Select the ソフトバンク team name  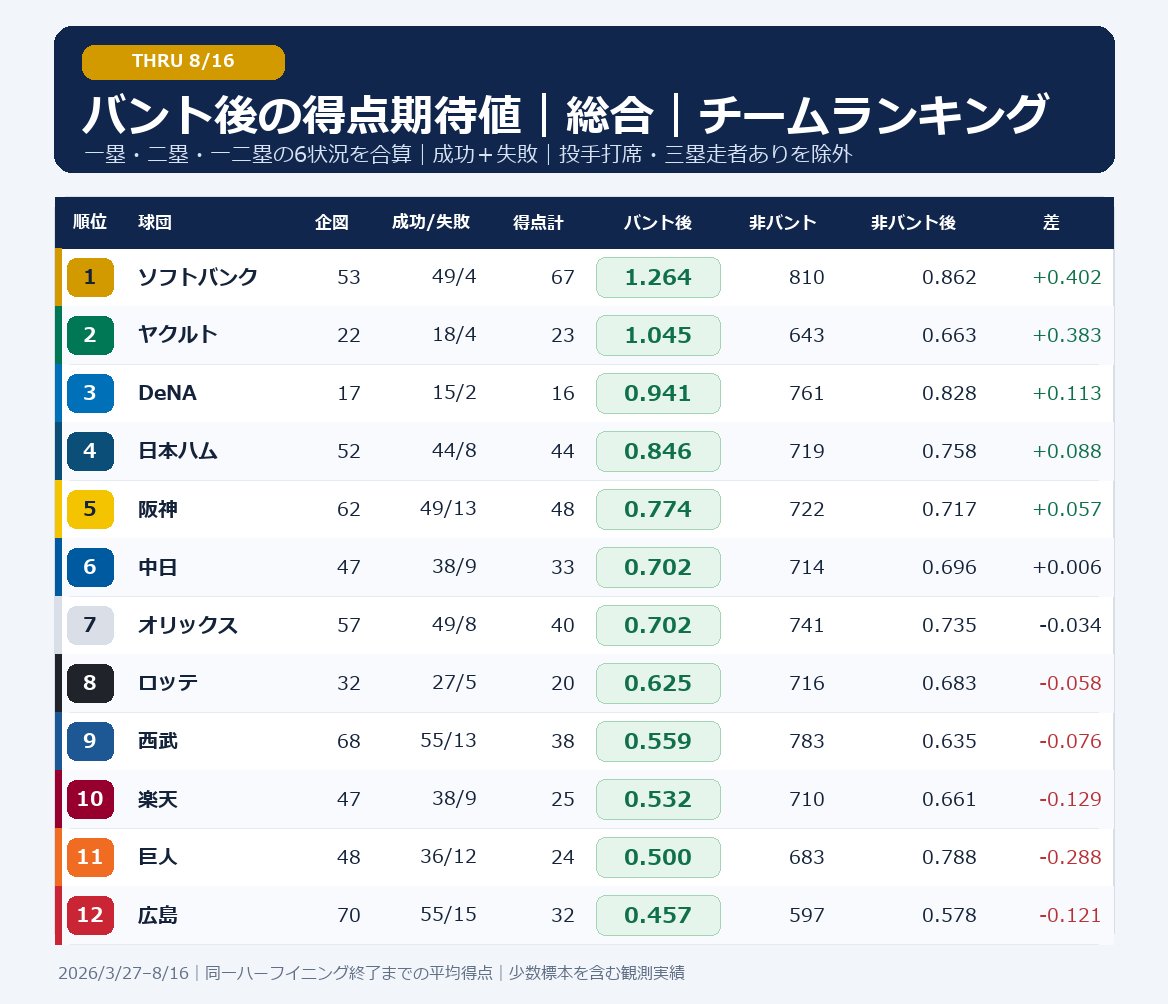[197, 277]
